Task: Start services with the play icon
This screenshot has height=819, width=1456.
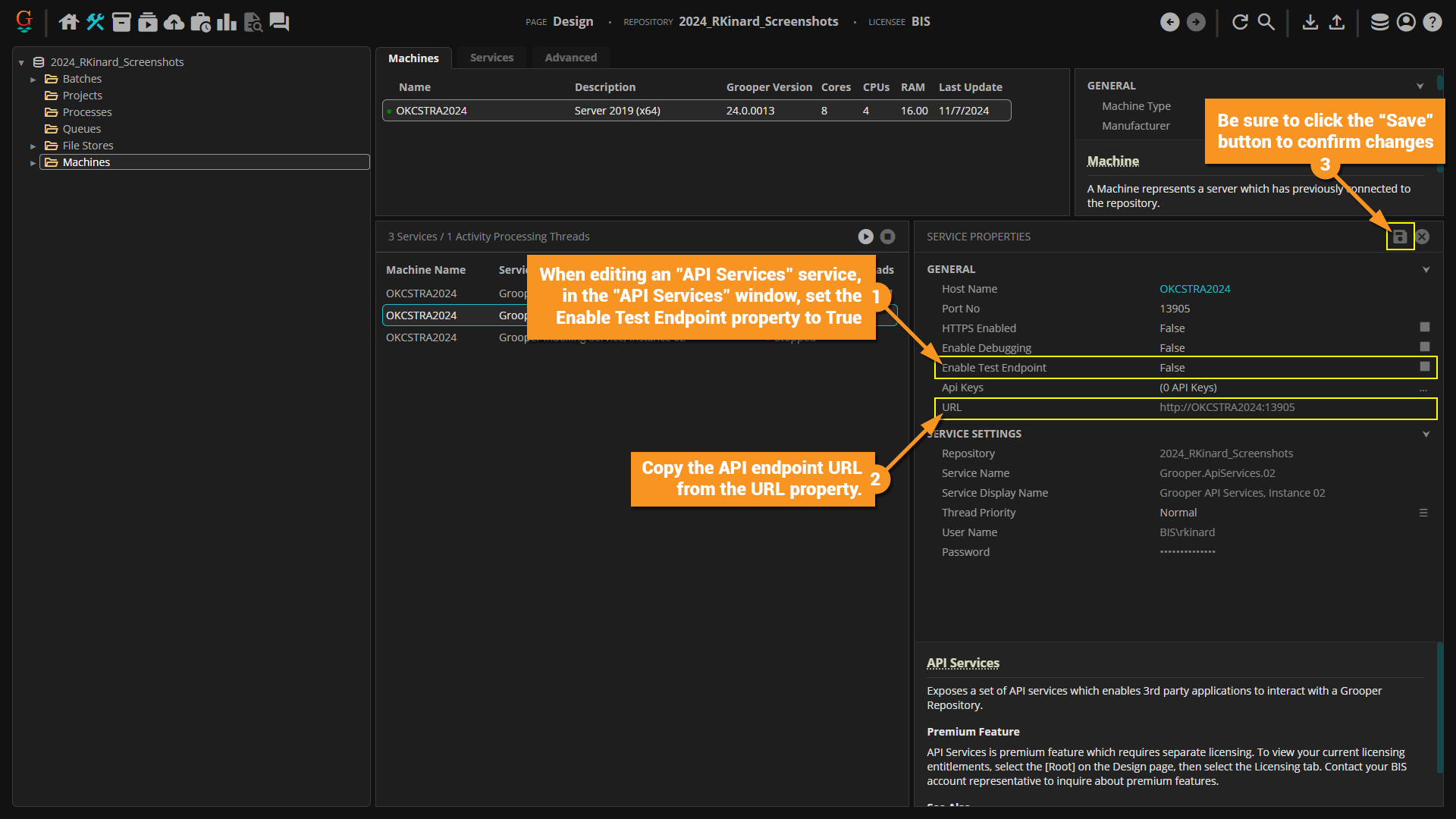Action: click(865, 237)
